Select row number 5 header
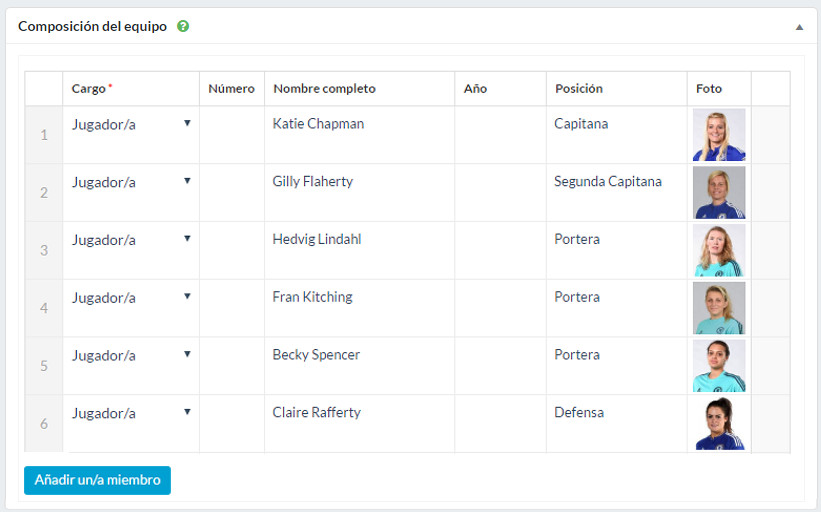The image size is (821, 512). pos(44,366)
